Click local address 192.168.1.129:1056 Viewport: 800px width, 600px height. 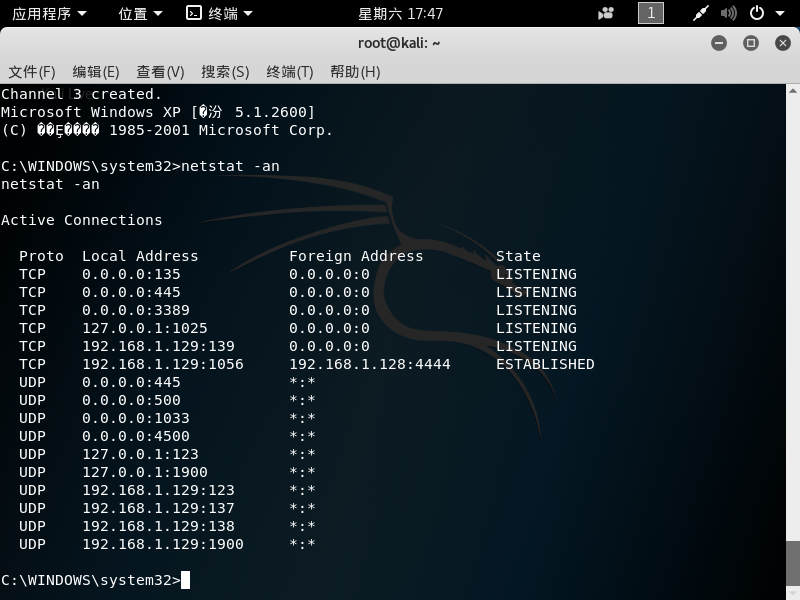(163, 364)
